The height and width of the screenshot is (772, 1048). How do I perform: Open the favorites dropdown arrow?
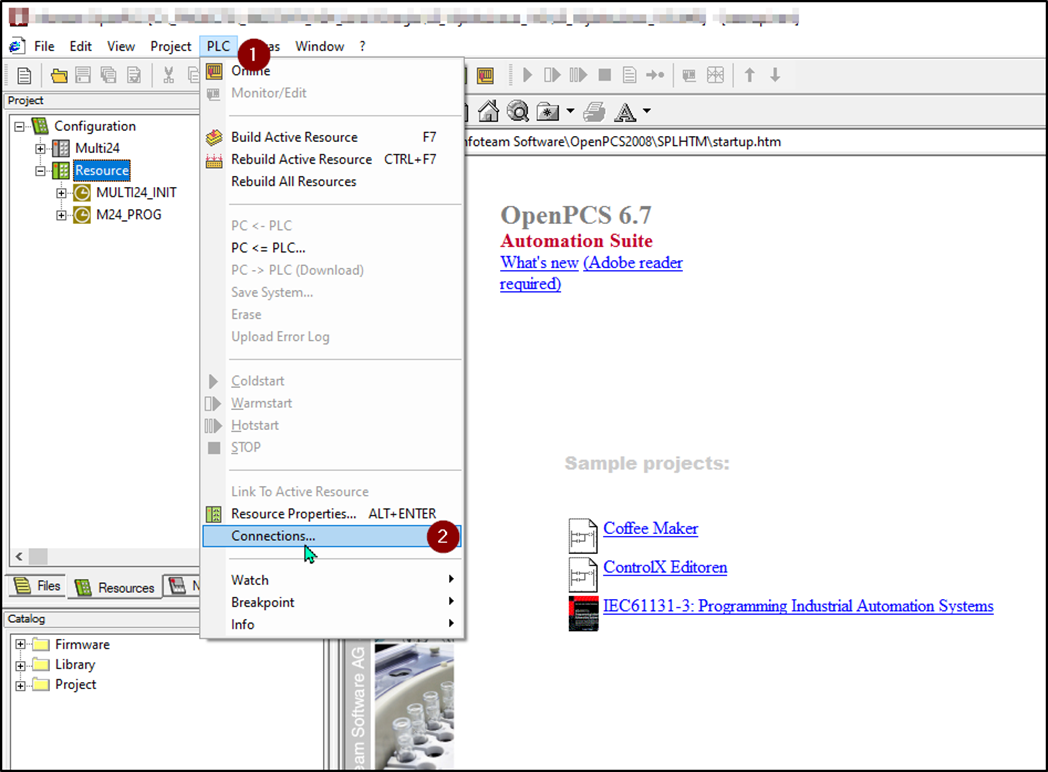point(570,111)
